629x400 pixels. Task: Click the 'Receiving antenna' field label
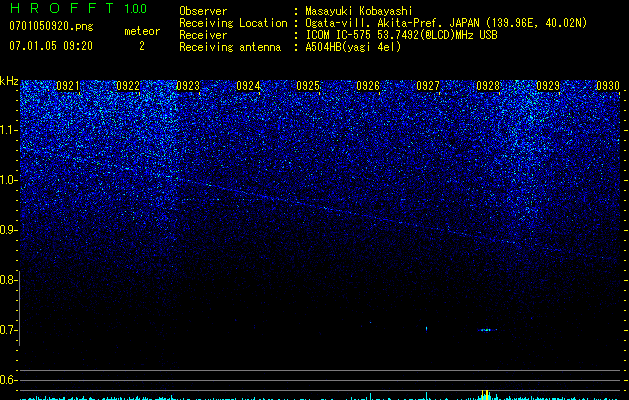click(230, 47)
